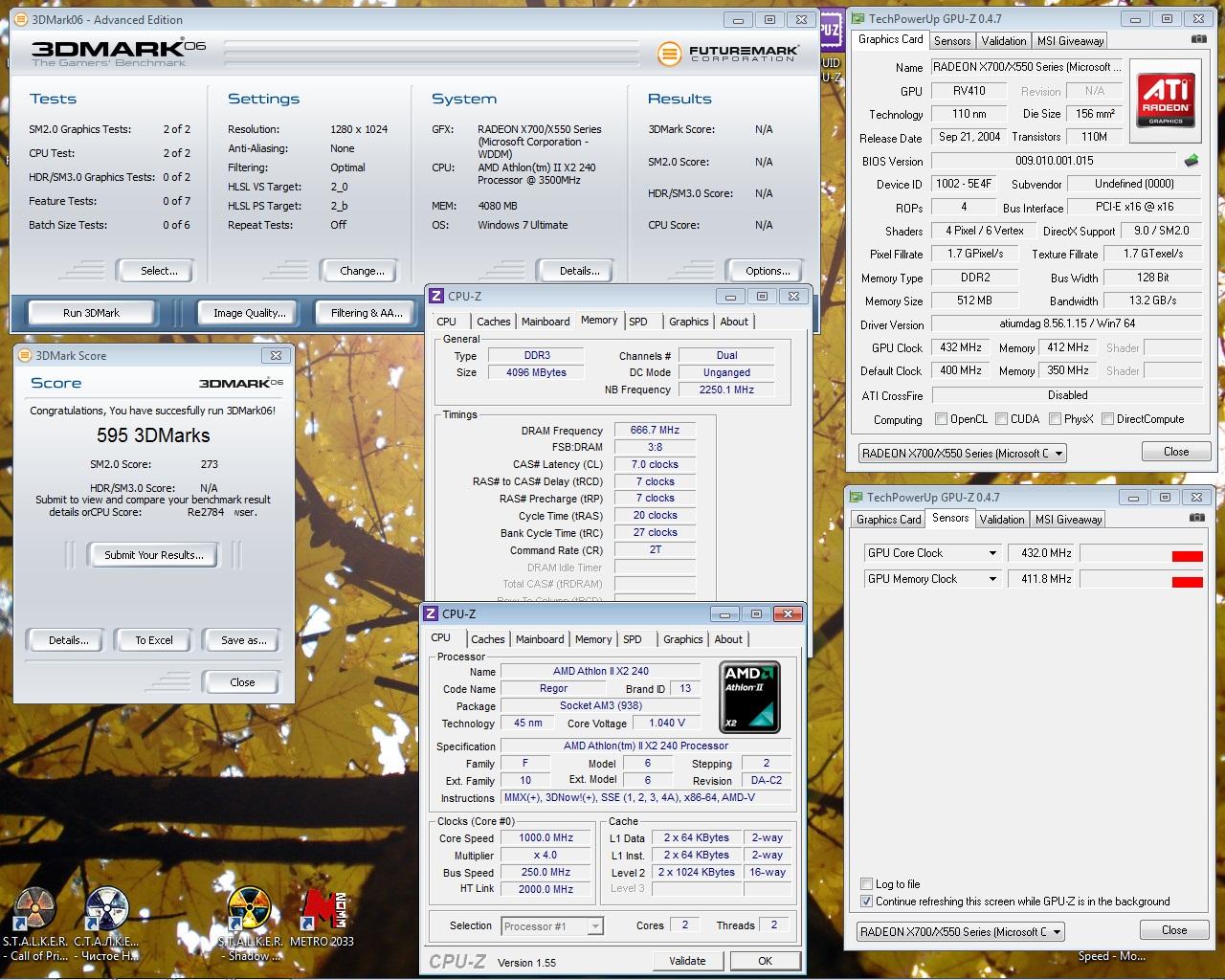Image resolution: width=1225 pixels, height=980 pixels.
Task: Click CPU-Z CPU window title icon
Action: tap(432, 613)
